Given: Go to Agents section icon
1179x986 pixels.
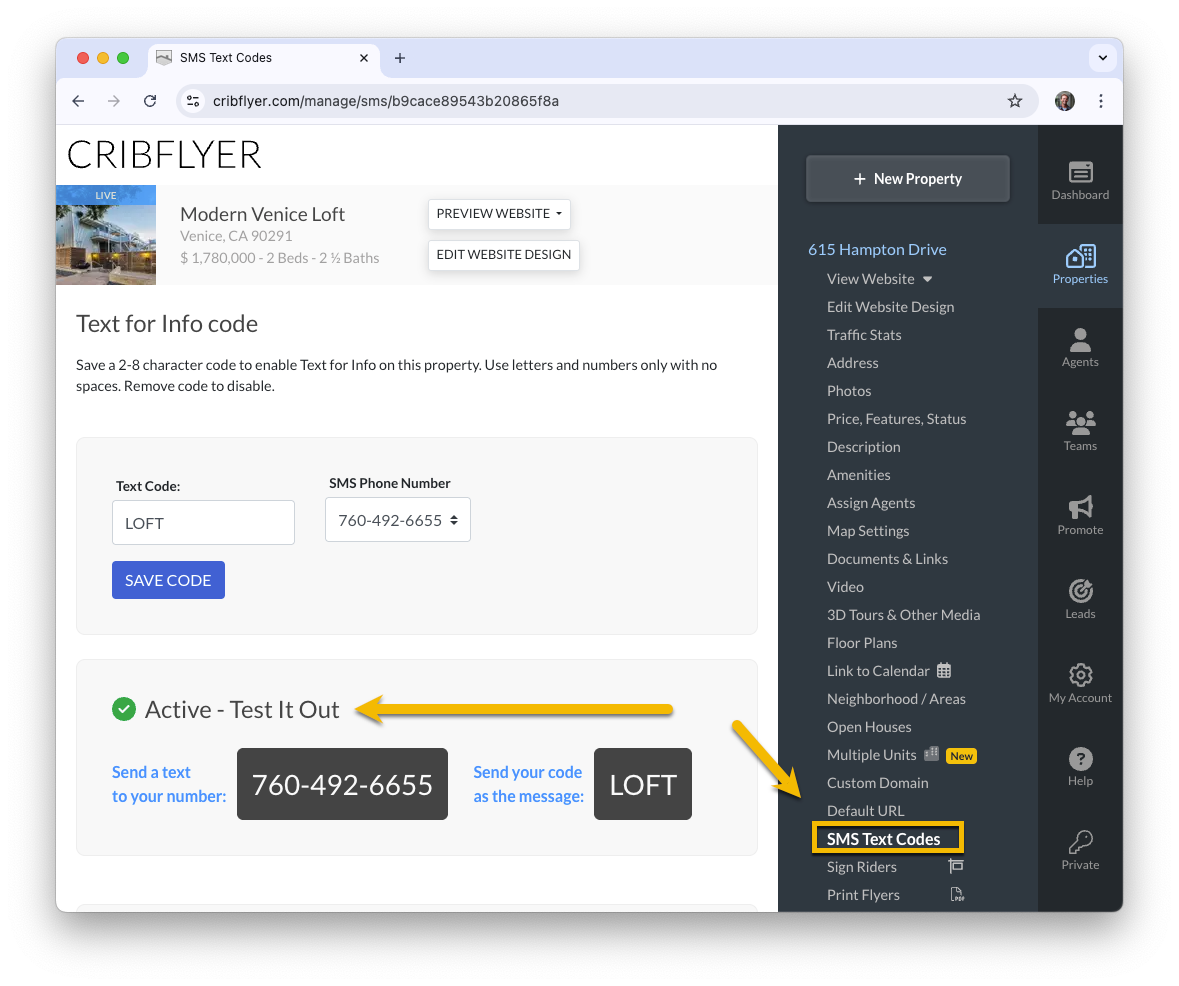Looking at the screenshot, I should click(1080, 340).
